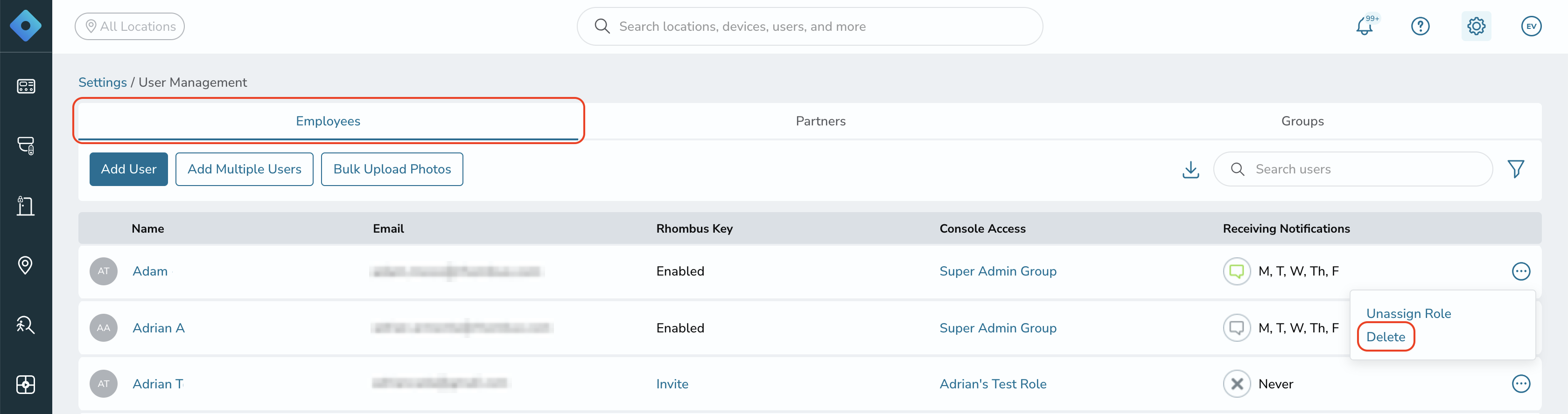
Task: Open the help question mark icon
Action: pyautogui.click(x=1420, y=26)
